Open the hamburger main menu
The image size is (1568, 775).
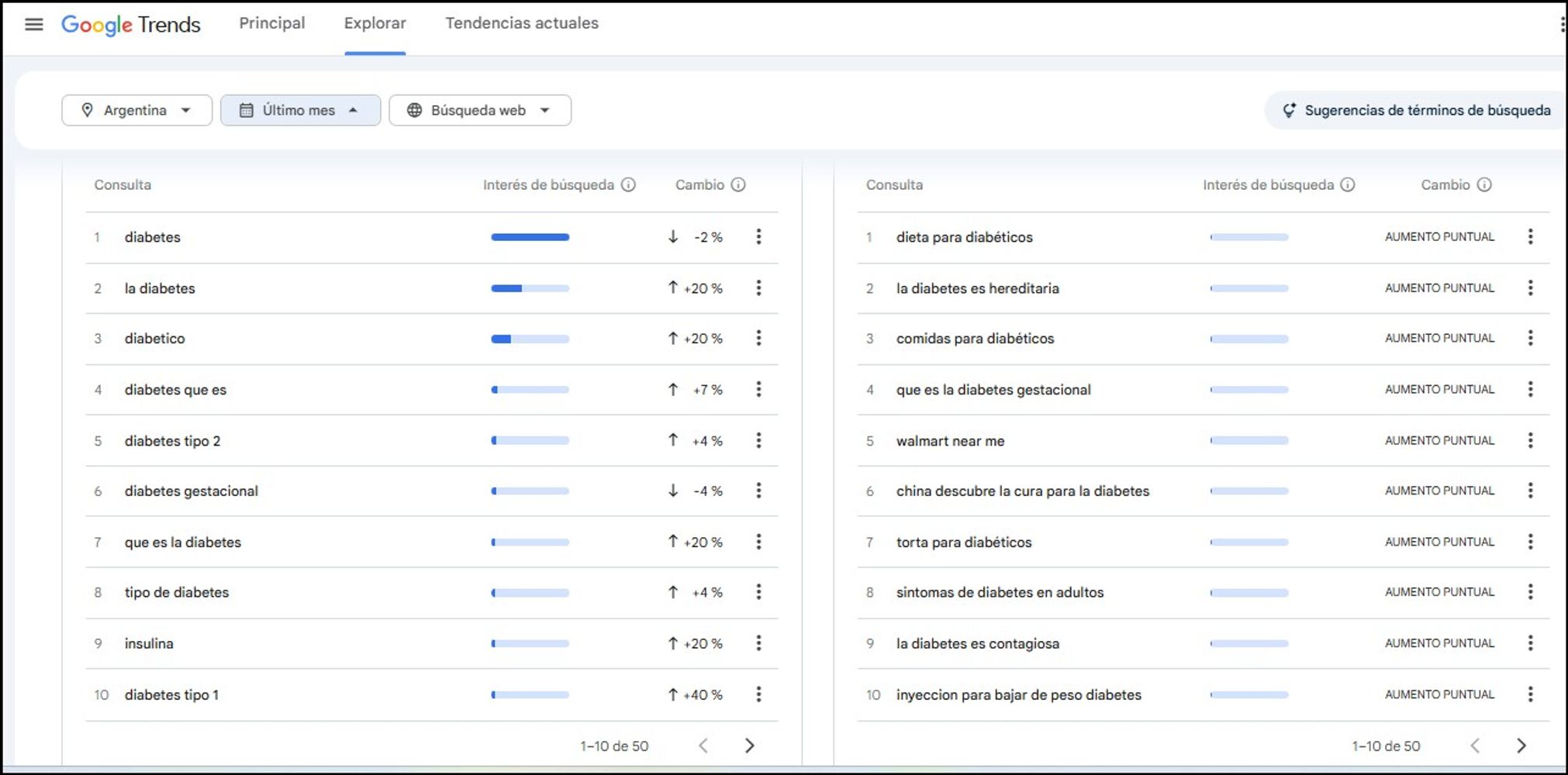[33, 24]
